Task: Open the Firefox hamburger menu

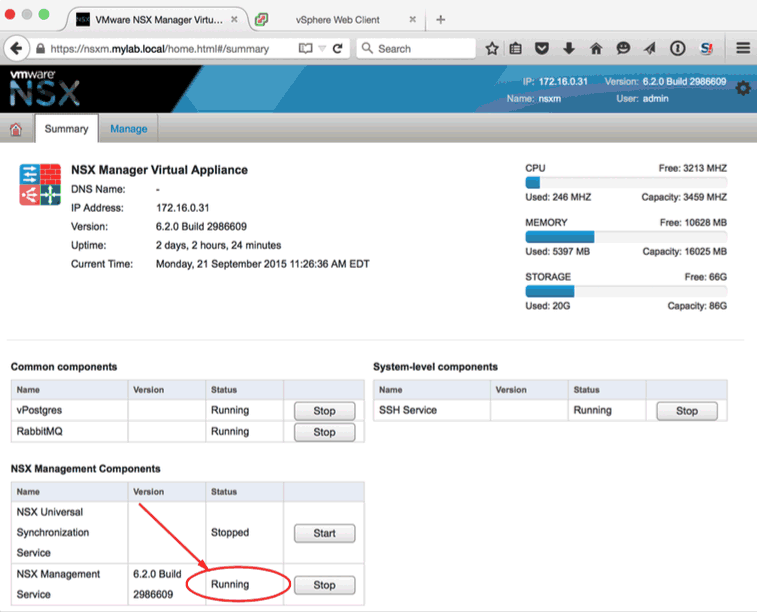Action: coord(743,48)
